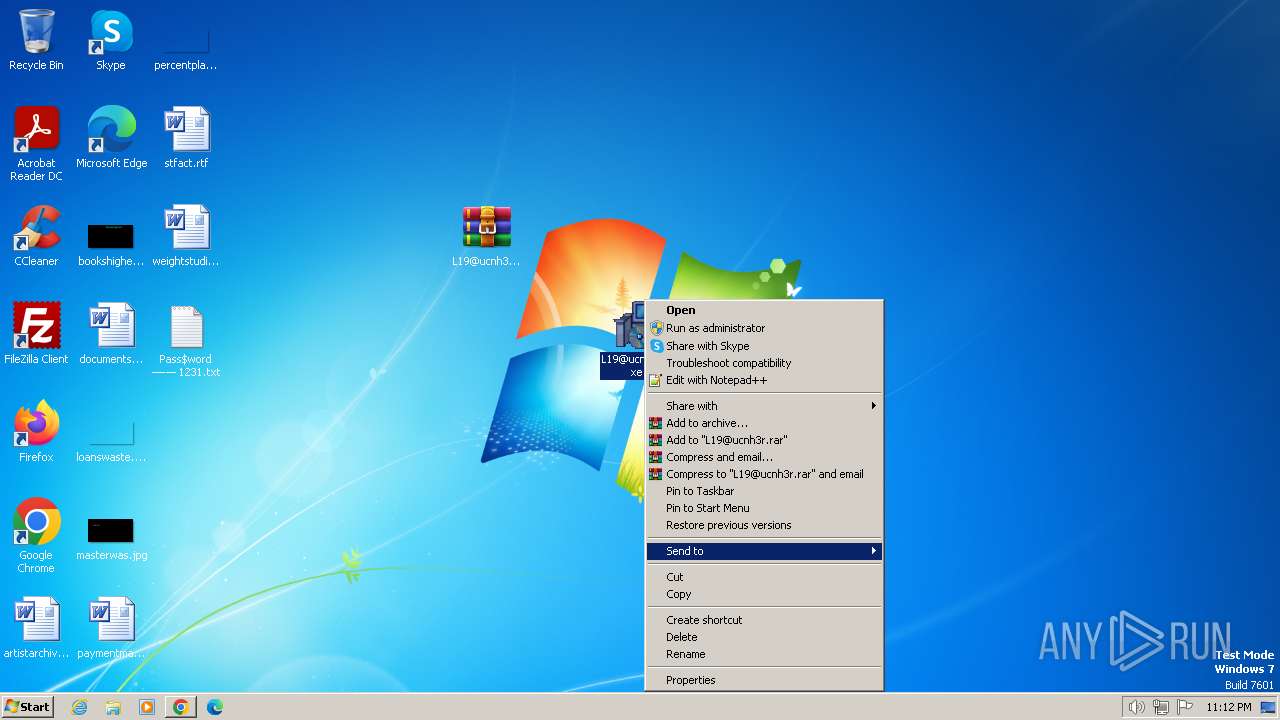Choose Pin to Taskbar
The height and width of the screenshot is (720, 1280).
764,491
